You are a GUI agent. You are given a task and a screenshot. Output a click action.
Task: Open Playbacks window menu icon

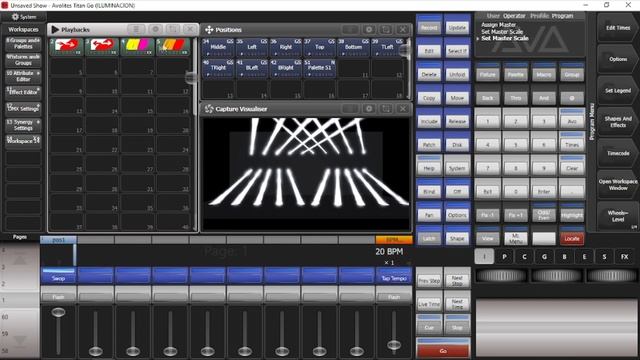136,30
